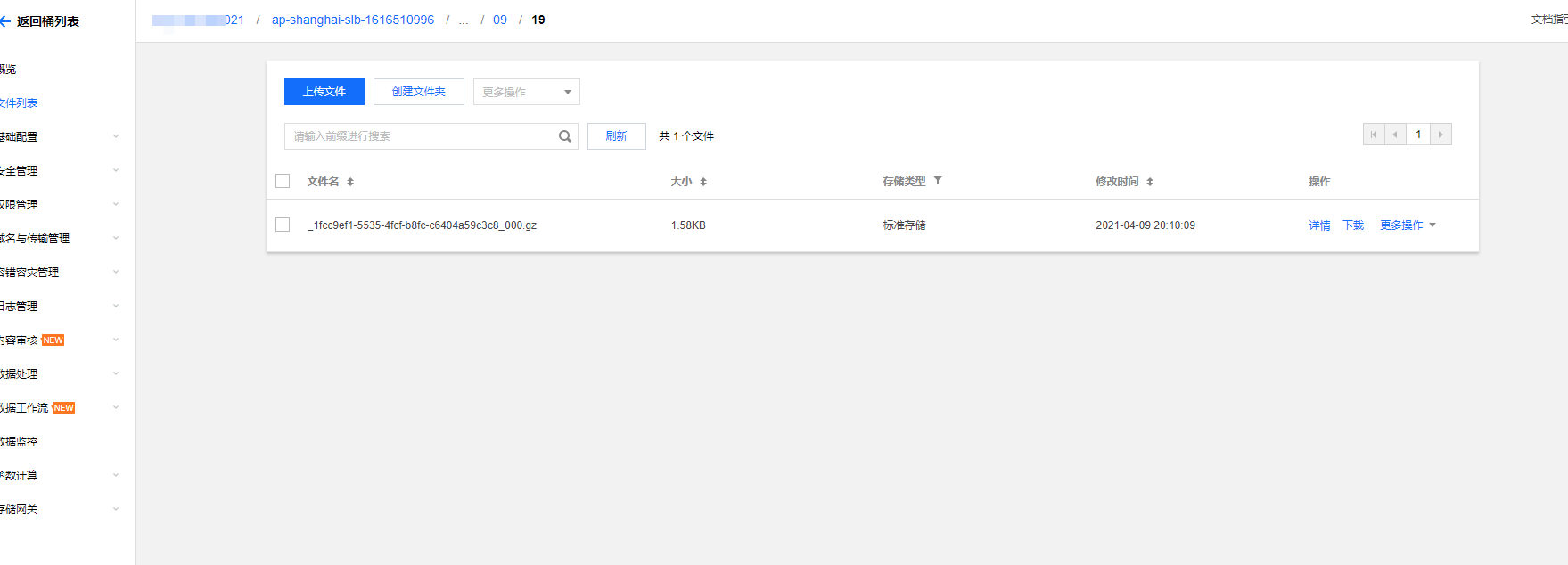Click the blurred root breadcrumb ending 021
Viewport: 1568px width, 565px height.
click(x=198, y=20)
